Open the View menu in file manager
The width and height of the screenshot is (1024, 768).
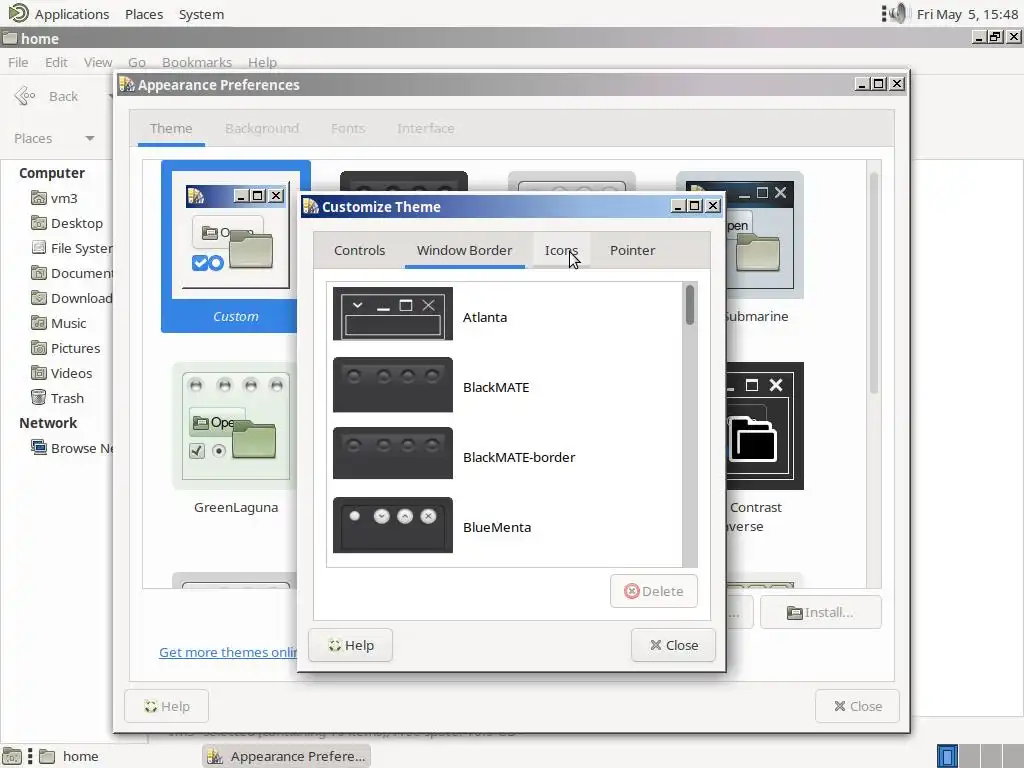(x=97, y=62)
